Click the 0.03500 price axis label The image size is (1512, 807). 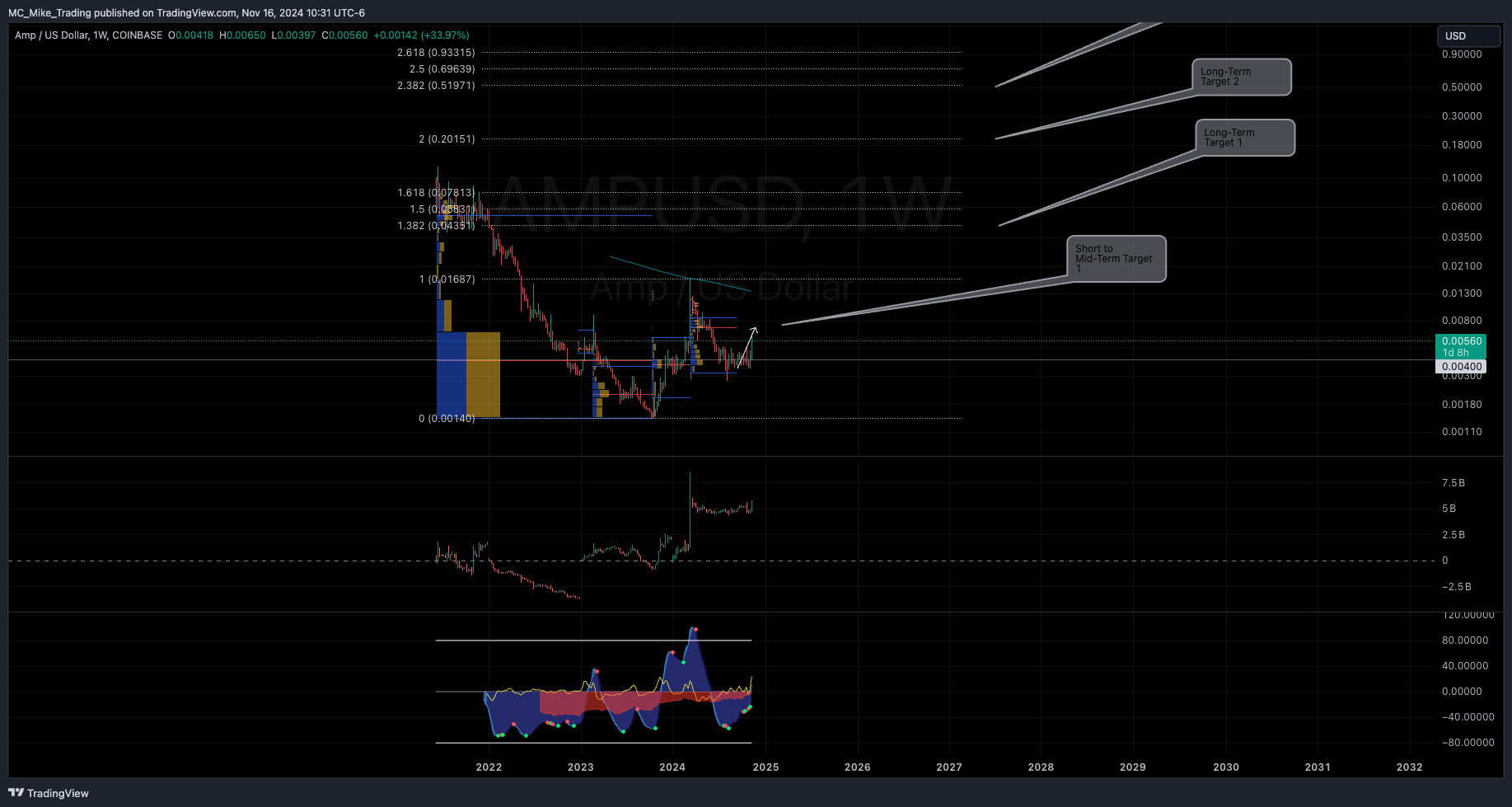click(x=1462, y=237)
